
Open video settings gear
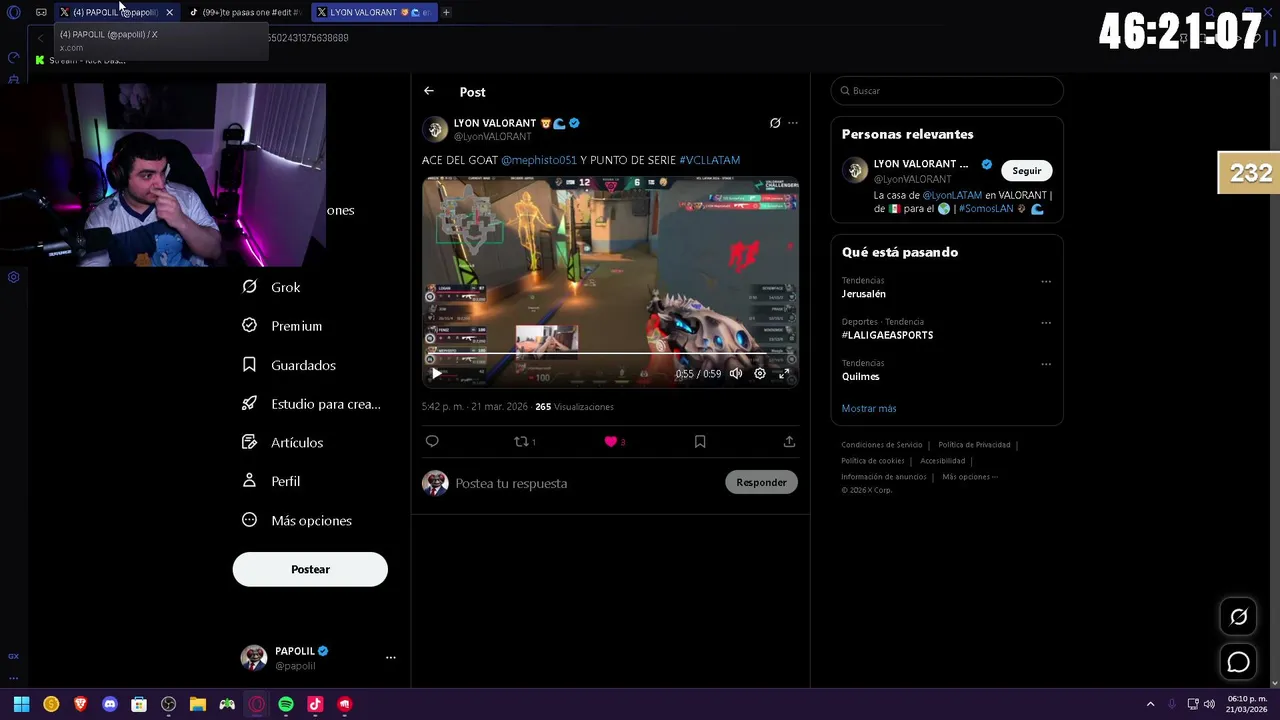point(760,373)
